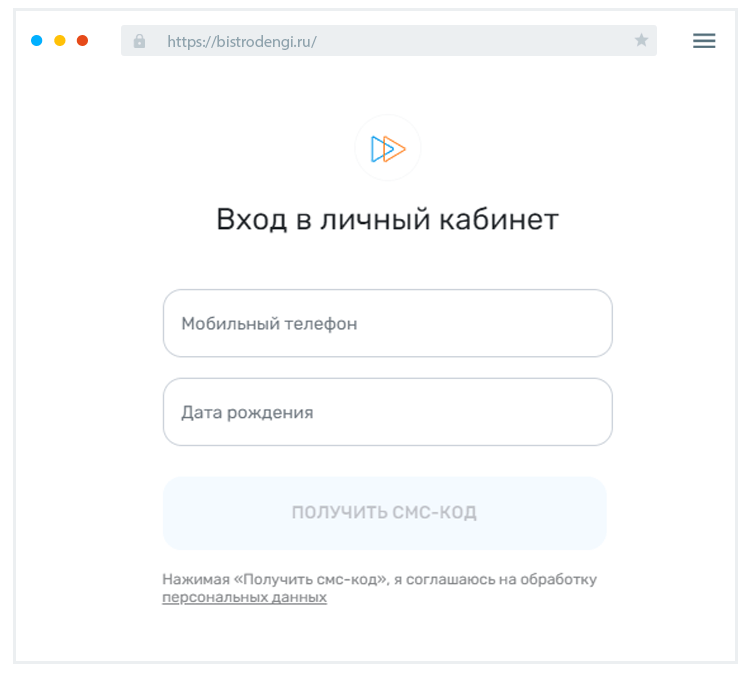Focus the Мобильный телефон field
The height and width of the screenshot is (675, 751).
387,323
